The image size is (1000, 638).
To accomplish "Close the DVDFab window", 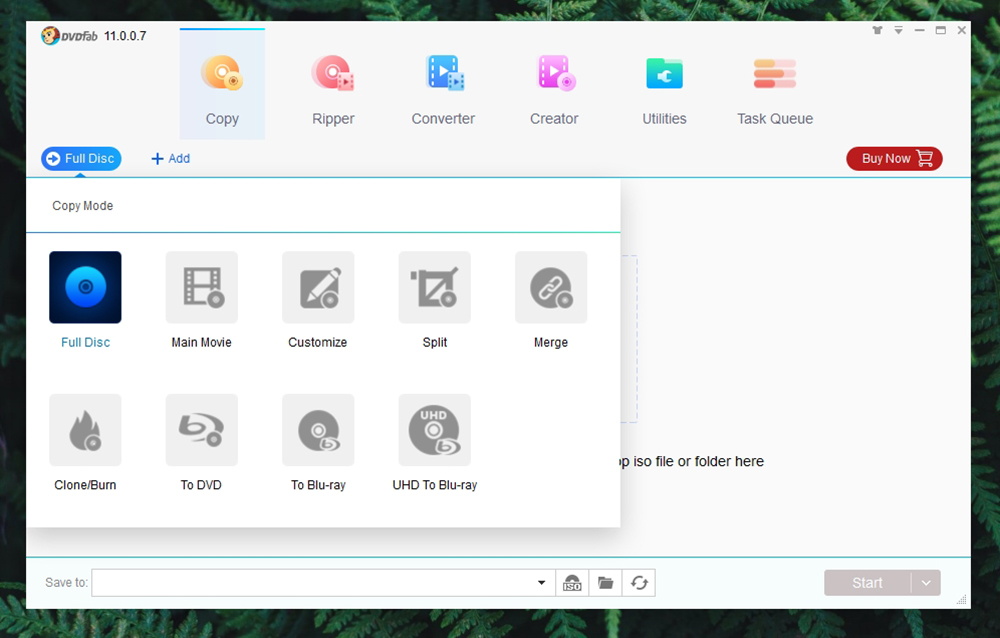I will pyautogui.click(x=962, y=30).
